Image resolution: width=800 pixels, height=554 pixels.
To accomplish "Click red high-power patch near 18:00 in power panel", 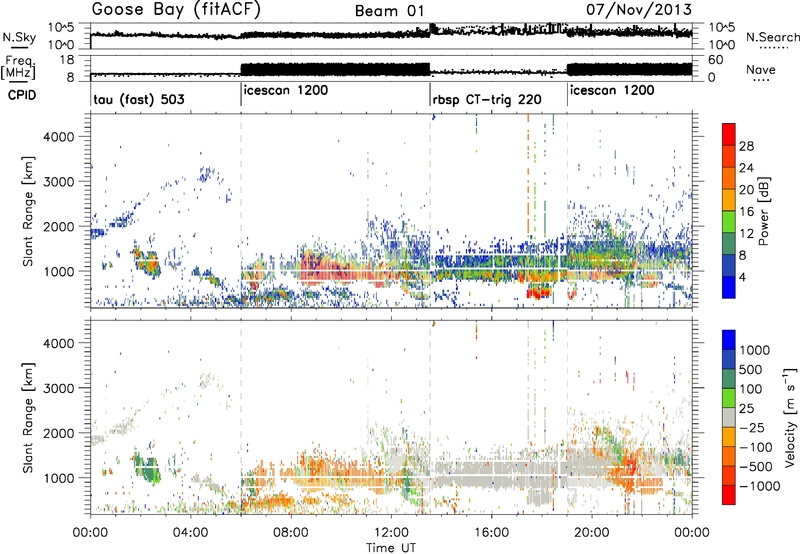I will 539,293.
